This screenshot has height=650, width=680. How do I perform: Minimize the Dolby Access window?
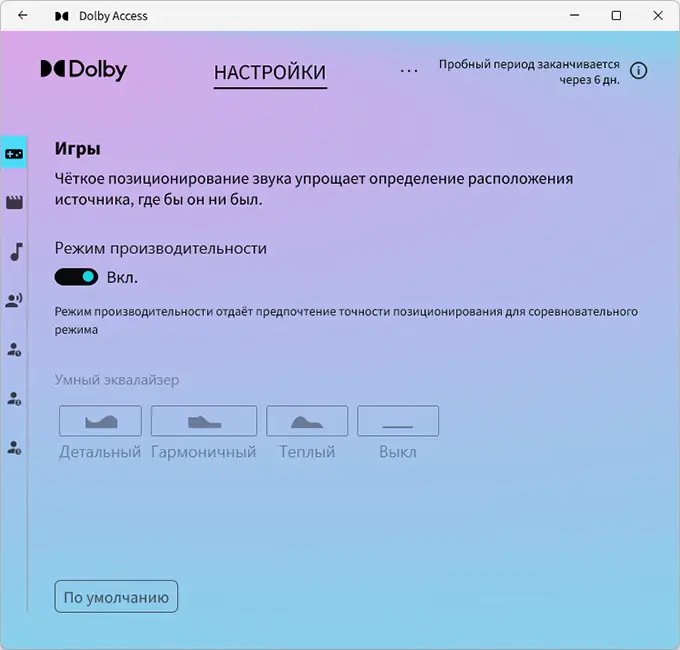(575, 16)
